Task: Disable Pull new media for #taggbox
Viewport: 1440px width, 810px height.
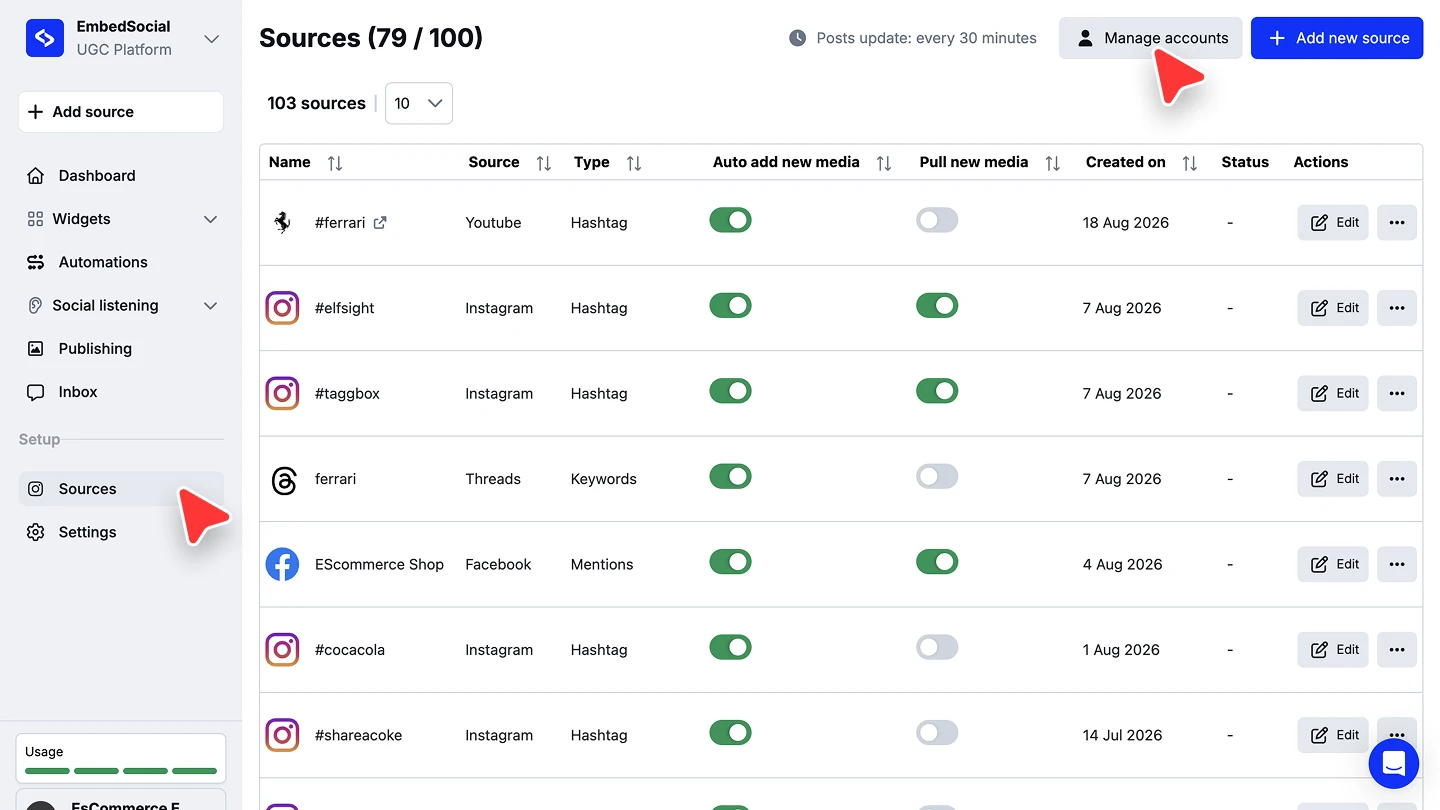Action: tap(937, 391)
